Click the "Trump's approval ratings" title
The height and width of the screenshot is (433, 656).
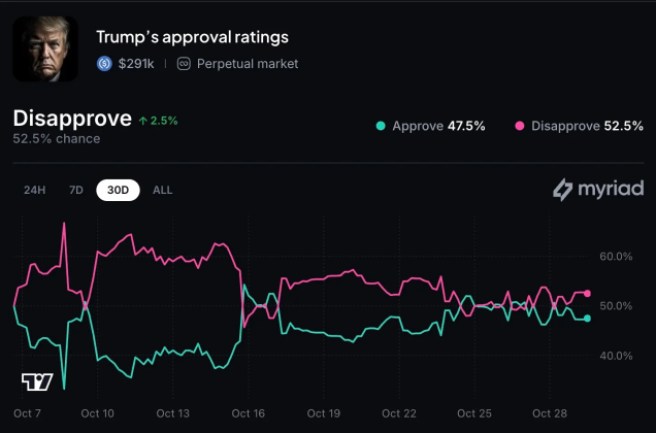pyautogui.click(x=192, y=37)
